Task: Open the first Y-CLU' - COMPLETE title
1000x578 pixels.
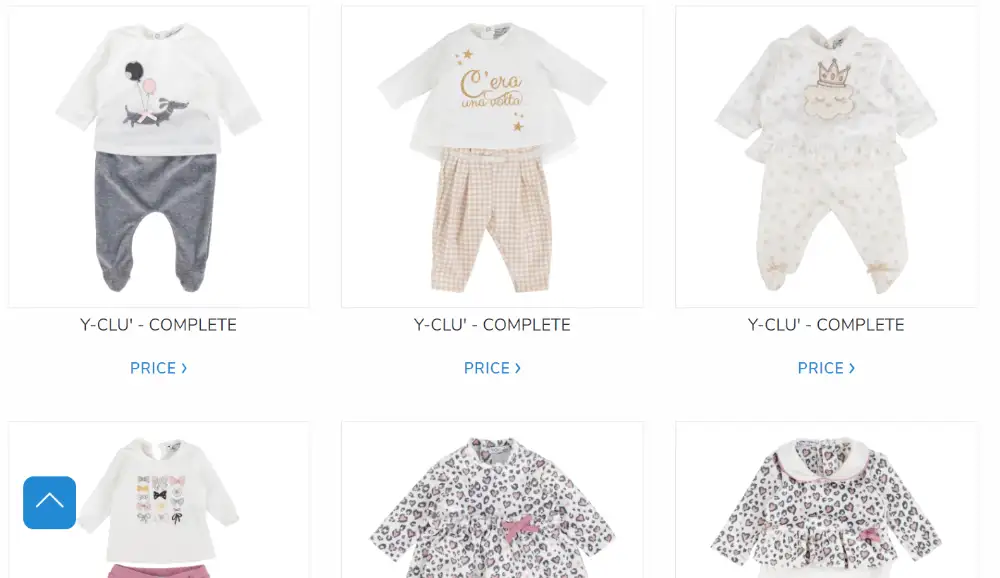Action: (x=158, y=325)
